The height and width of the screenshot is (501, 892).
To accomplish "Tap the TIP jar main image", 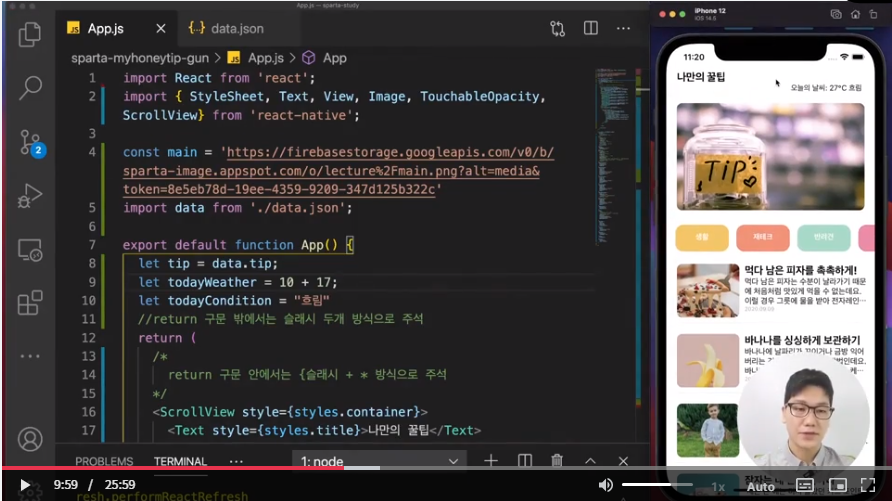I will click(x=770, y=156).
